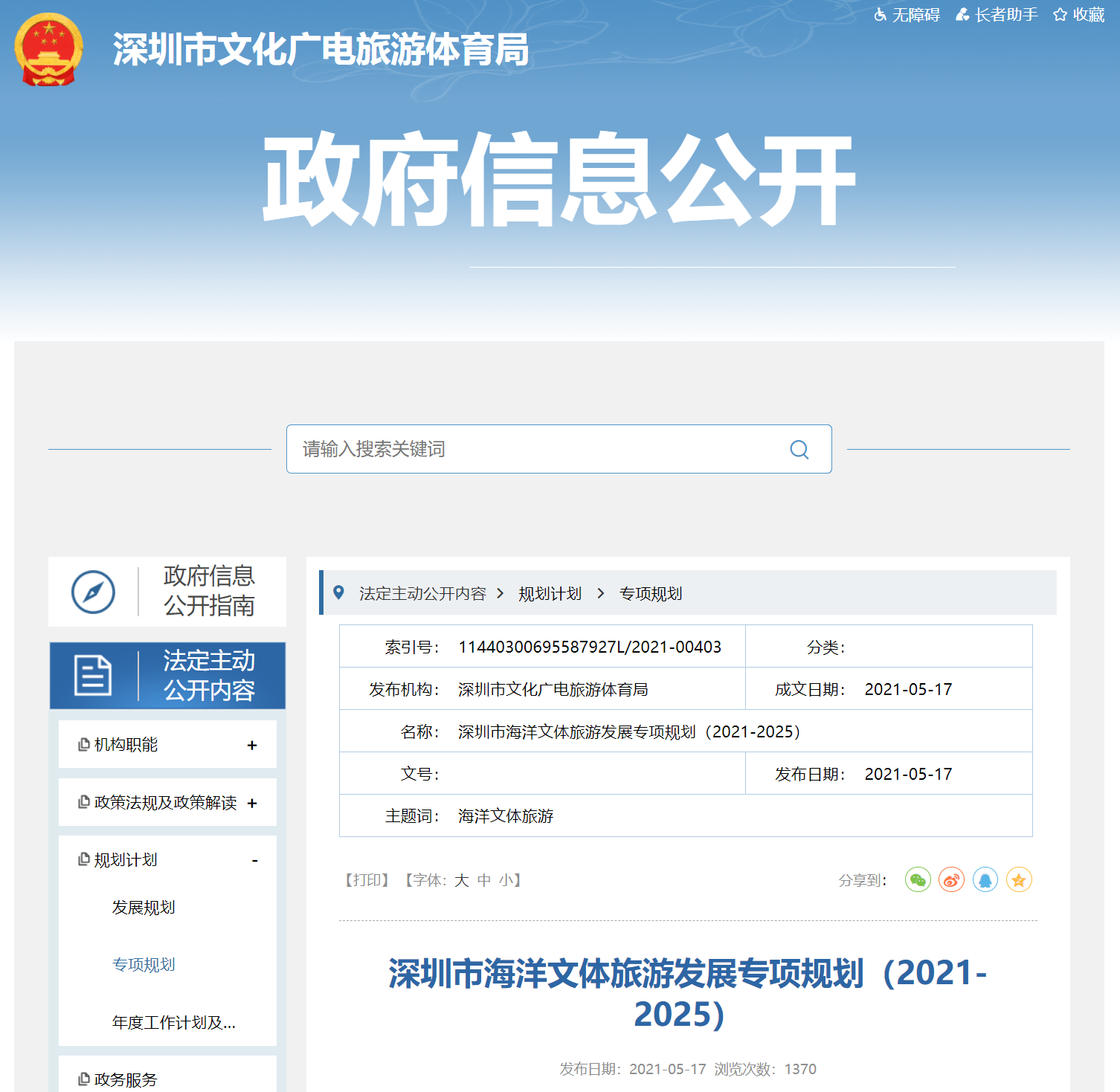The width and height of the screenshot is (1120, 1092).
Task: Click the national emblem logo
Action: 48,50
